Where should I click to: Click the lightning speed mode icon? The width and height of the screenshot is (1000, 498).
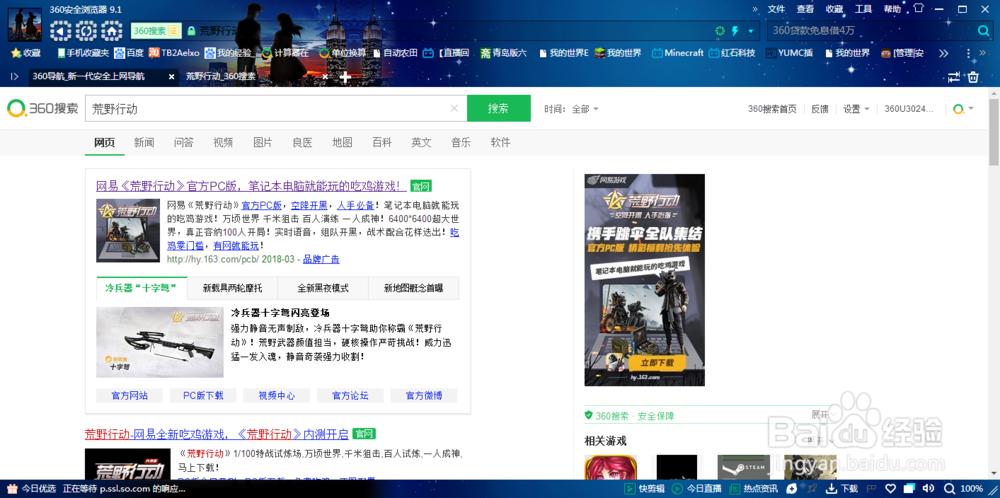pyautogui.click(x=735, y=31)
